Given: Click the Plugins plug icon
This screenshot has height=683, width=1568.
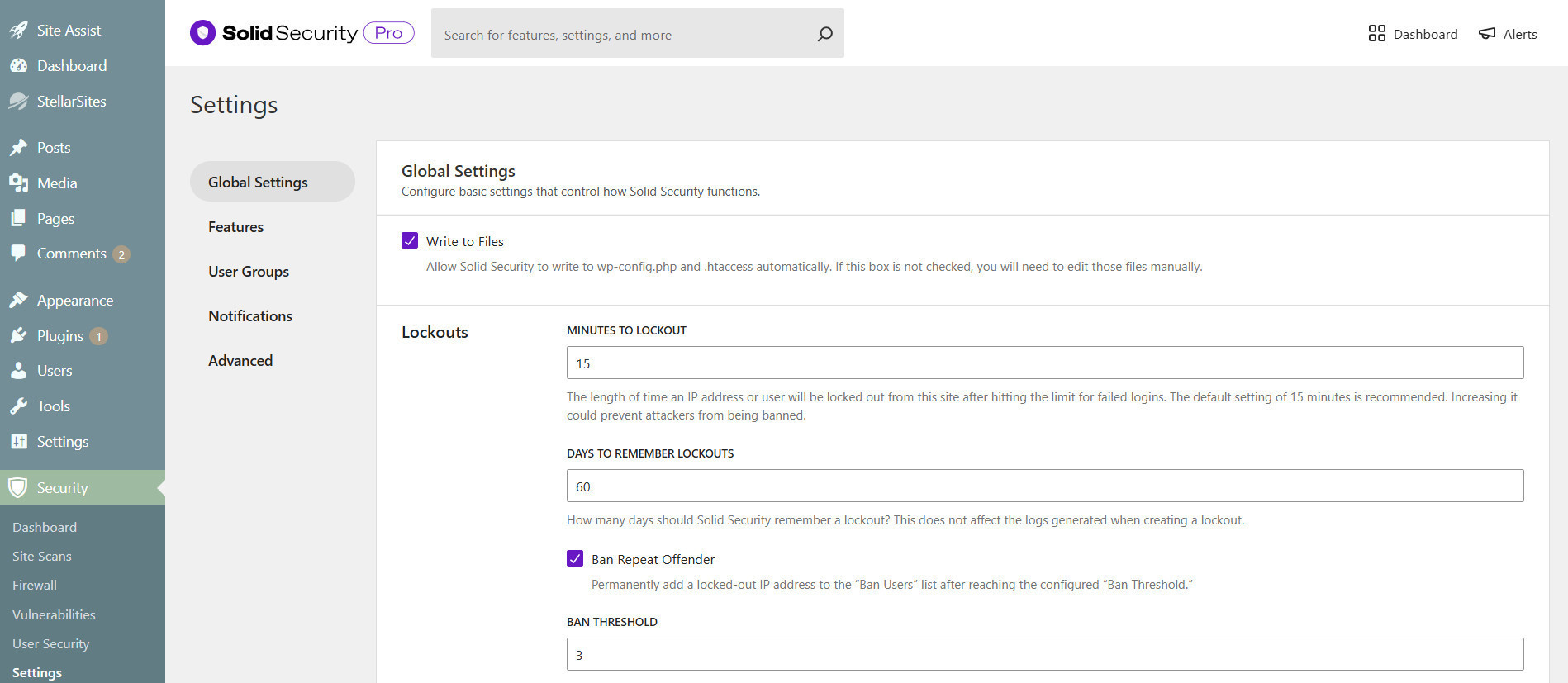Looking at the screenshot, I should (x=18, y=335).
